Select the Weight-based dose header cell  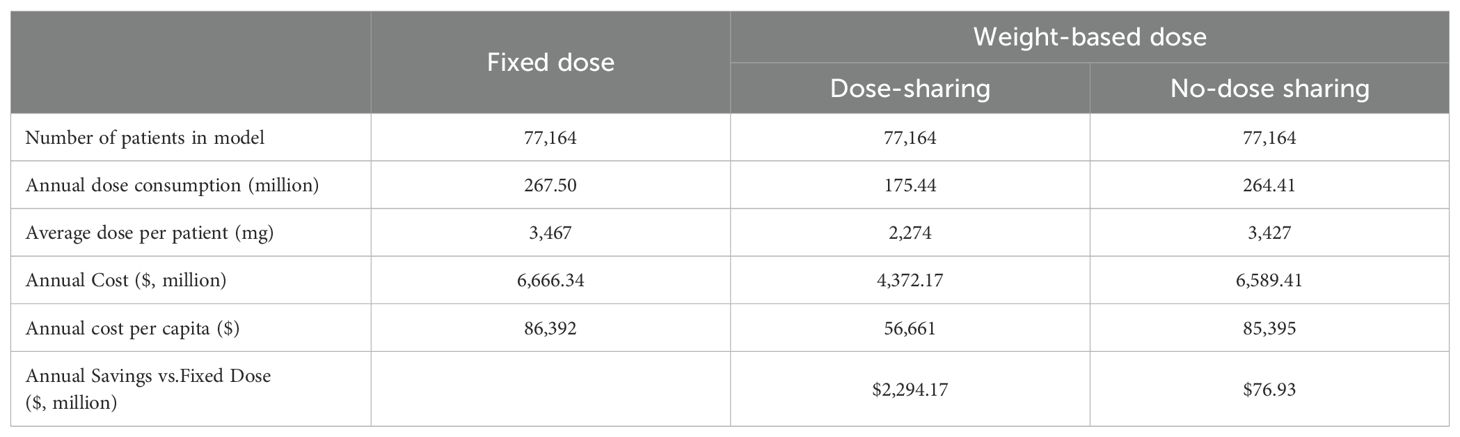click(x=1089, y=38)
